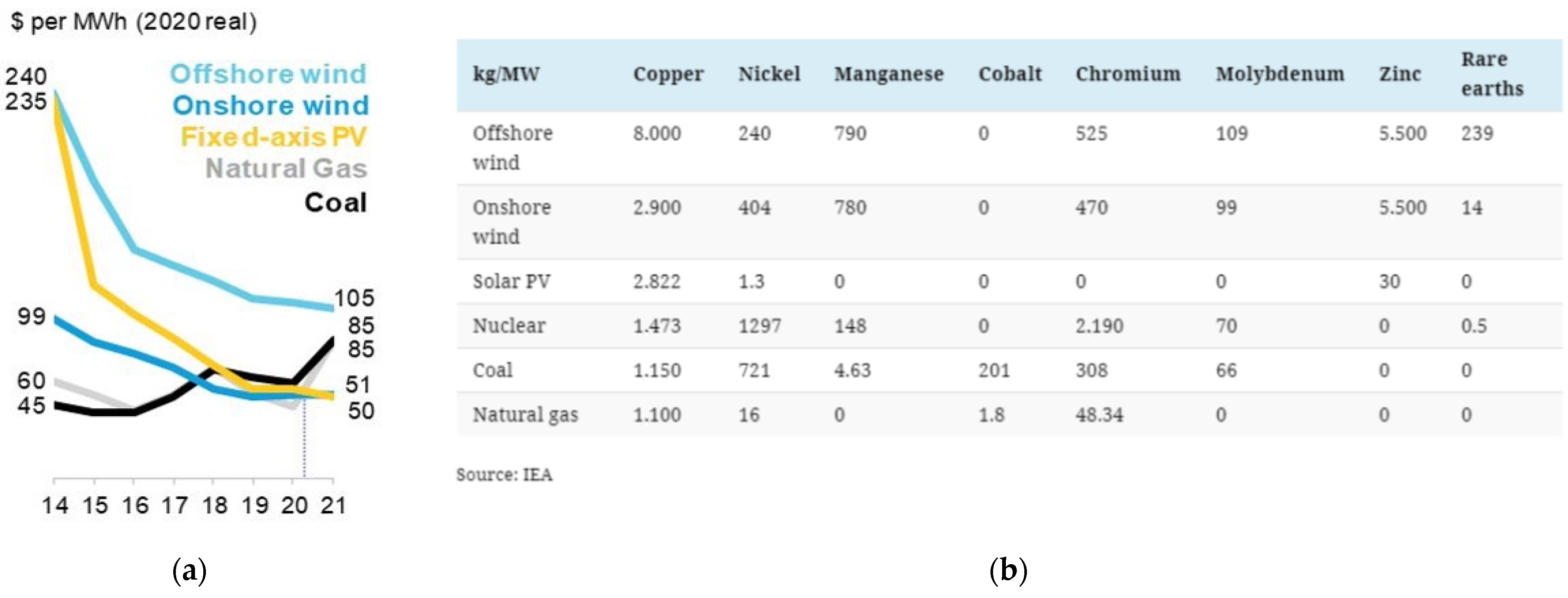Select the Natural Gas chart legend label
1568x598 pixels.
tap(286, 169)
